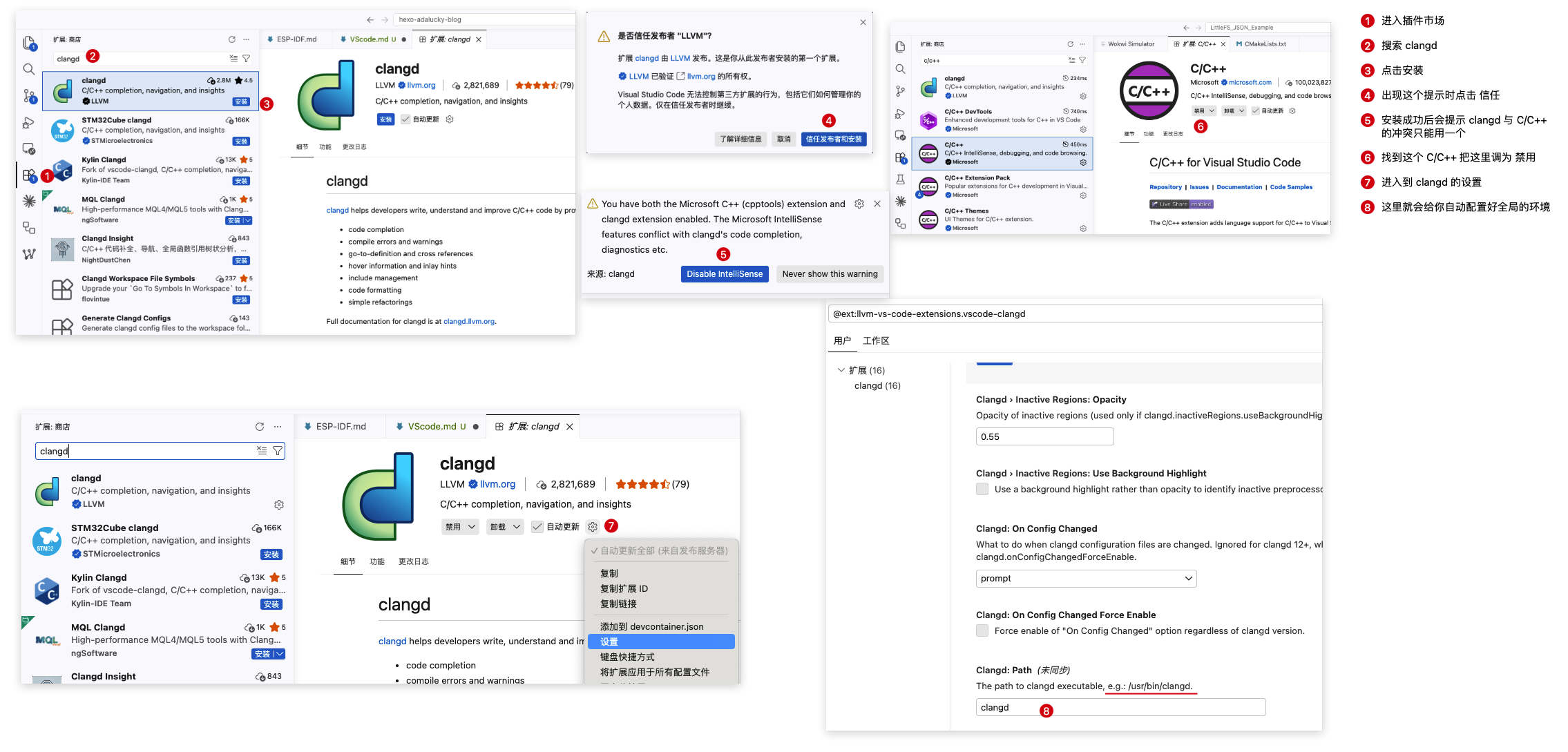Open Explorer in the hexo-adalucky-blog window activity bar
1568x752 pixels.
pyautogui.click(x=29, y=43)
